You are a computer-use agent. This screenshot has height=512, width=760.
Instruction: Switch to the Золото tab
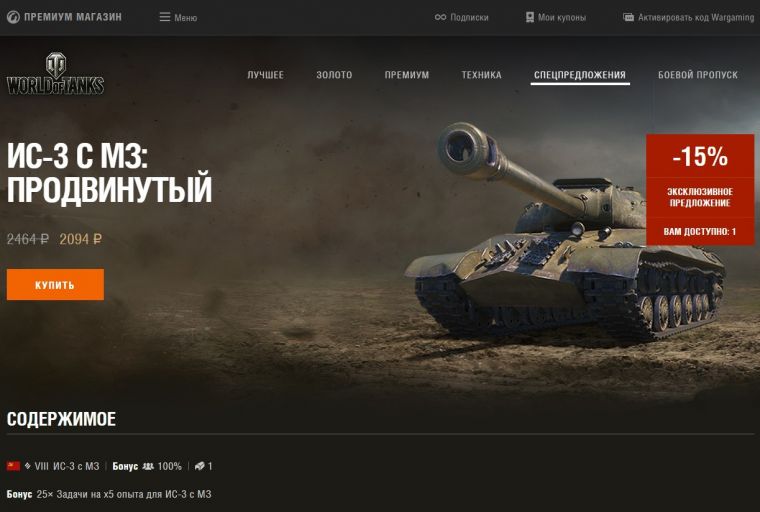coord(334,75)
